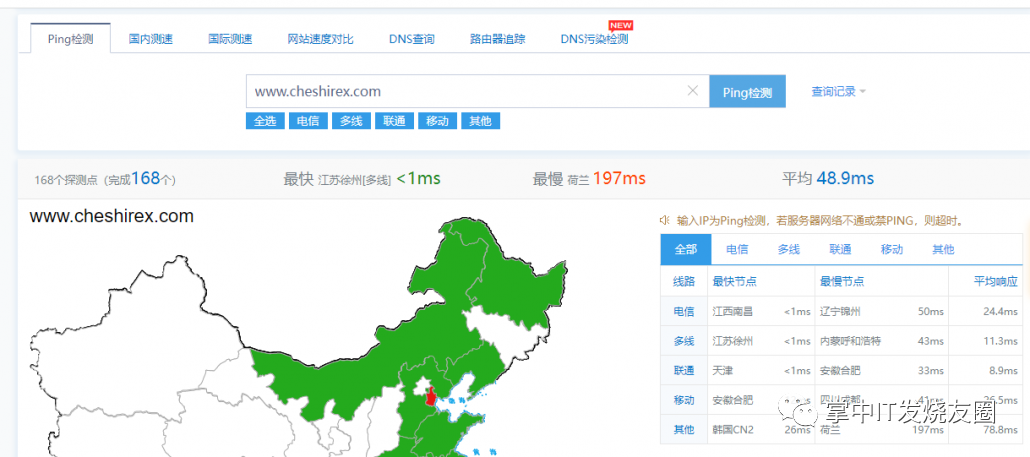Clear the domain input with the X icon
This screenshot has width=1030, height=457.
(692, 91)
